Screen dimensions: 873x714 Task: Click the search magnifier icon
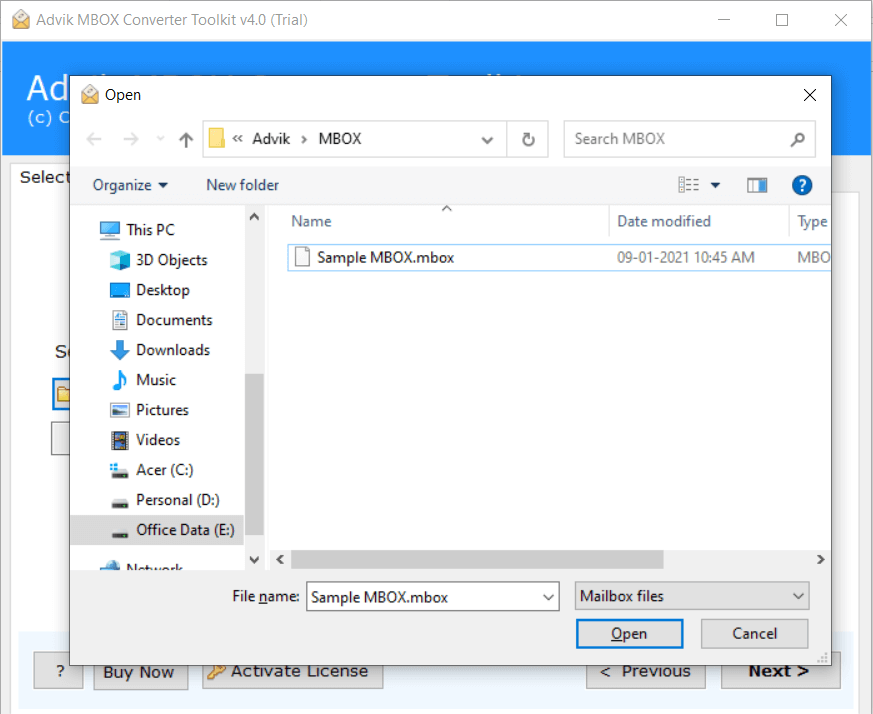(x=797, y=139)
